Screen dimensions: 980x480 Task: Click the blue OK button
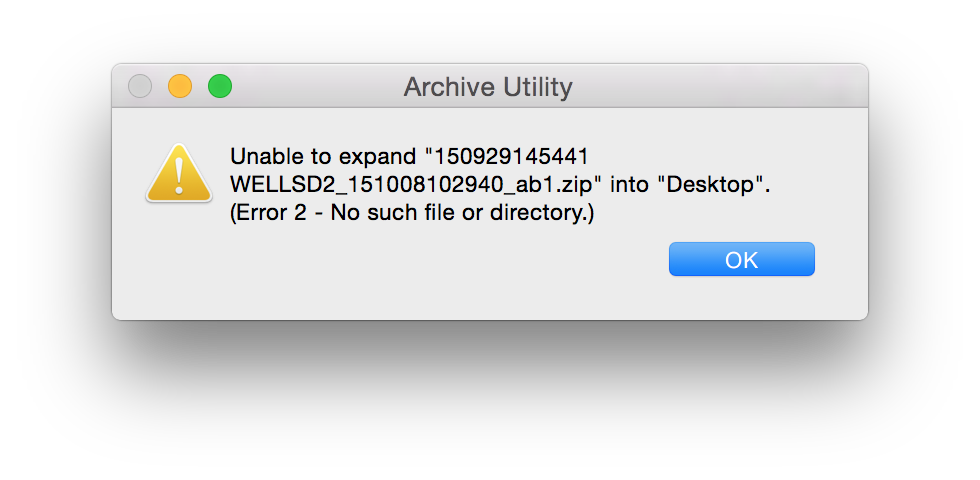(741, 259)
